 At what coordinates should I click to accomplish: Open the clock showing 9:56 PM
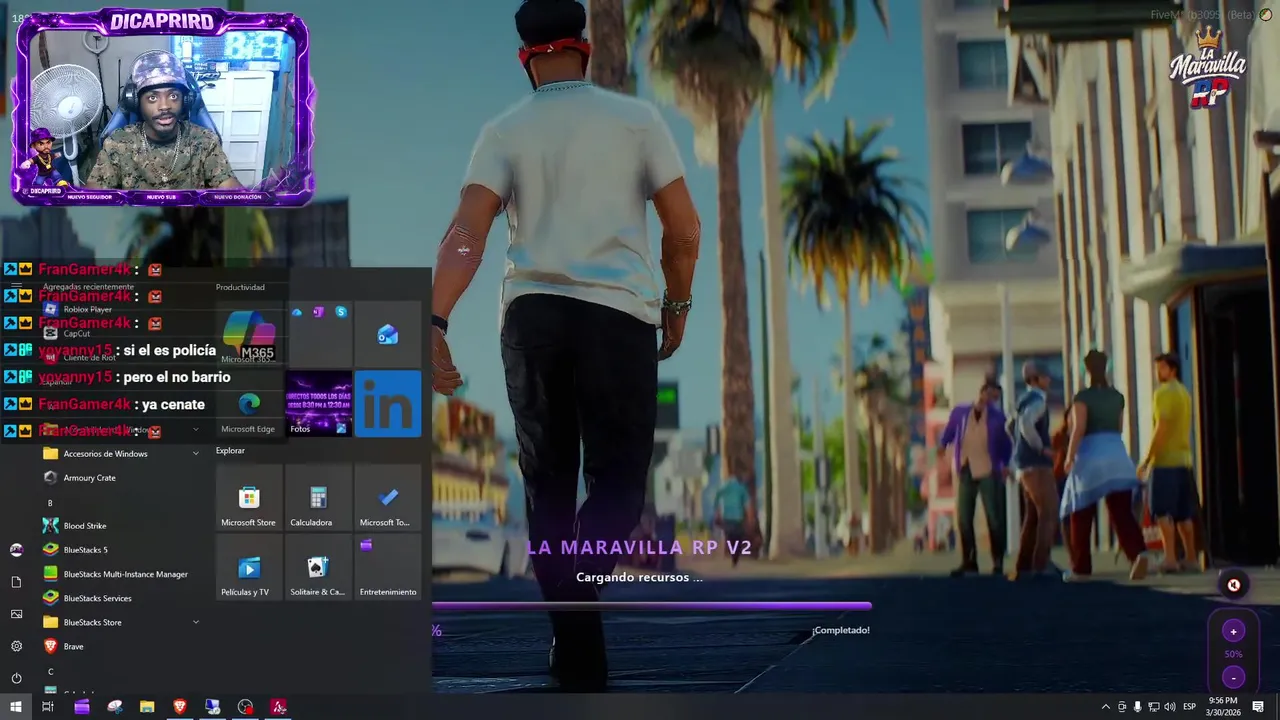tap(1222, 707)
